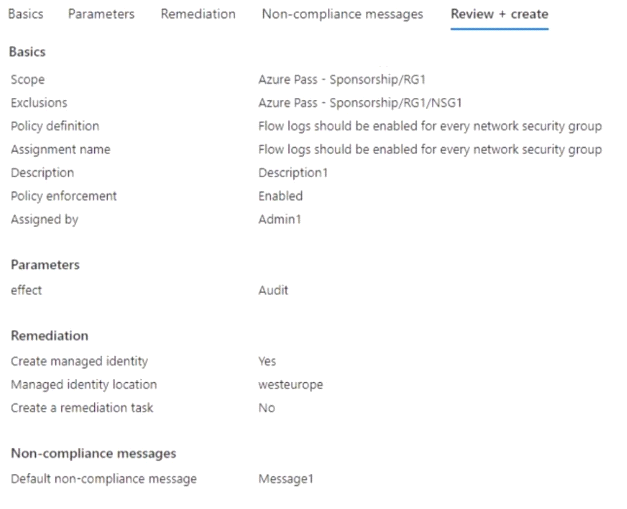Select the westeurope location value

(290, 385)
